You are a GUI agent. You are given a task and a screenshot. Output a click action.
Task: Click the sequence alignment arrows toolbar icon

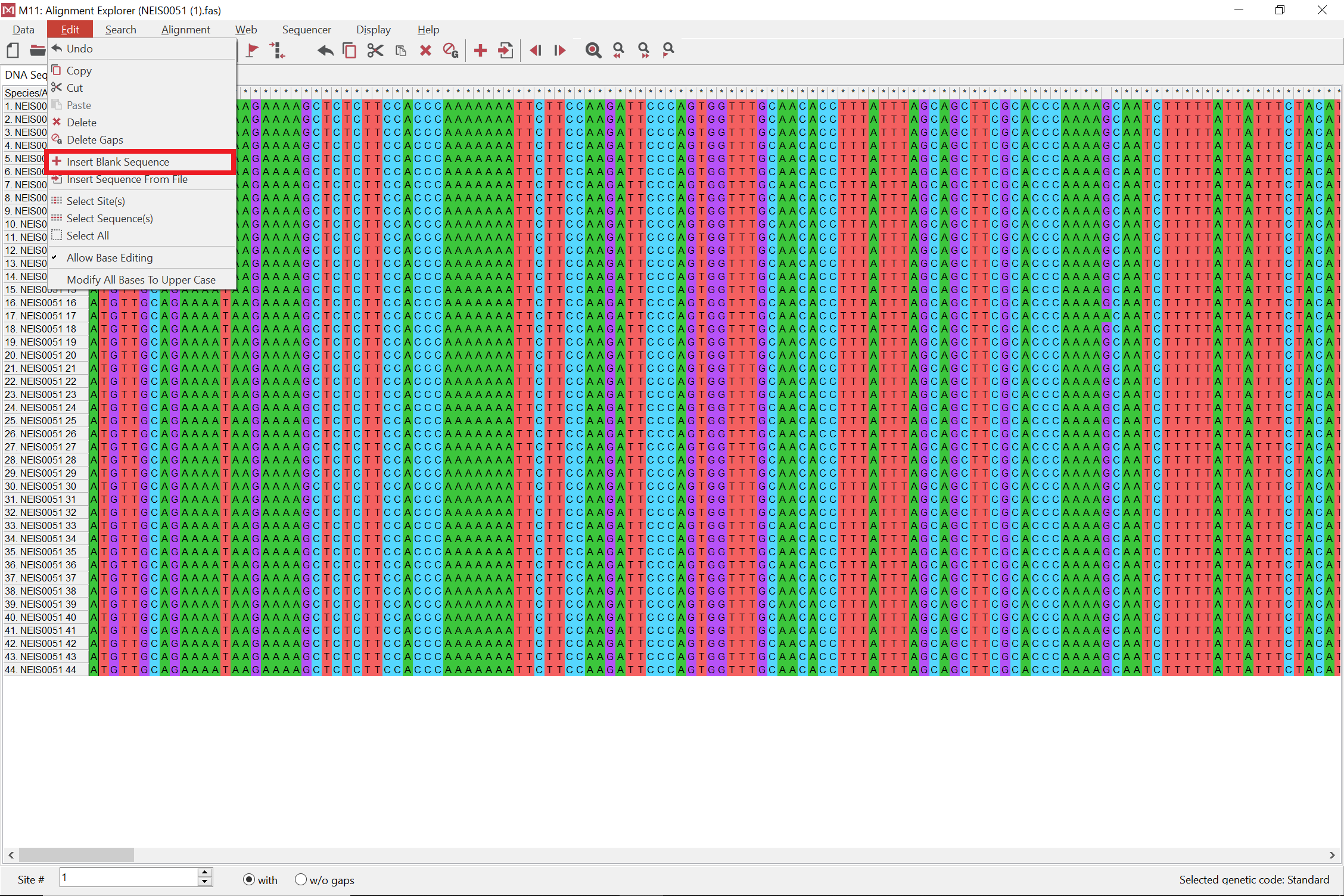[x=277, y=51]
